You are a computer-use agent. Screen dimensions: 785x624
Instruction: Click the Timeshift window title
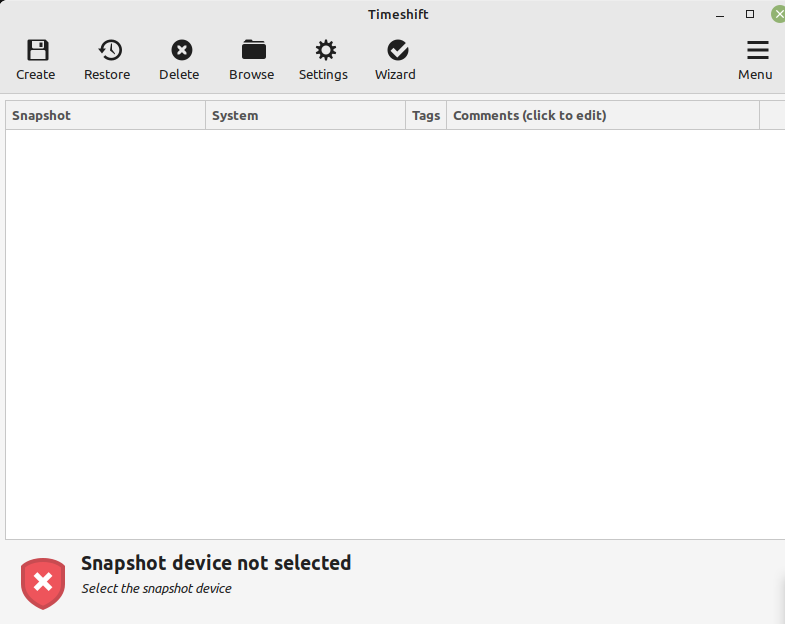tap(399, 15)
